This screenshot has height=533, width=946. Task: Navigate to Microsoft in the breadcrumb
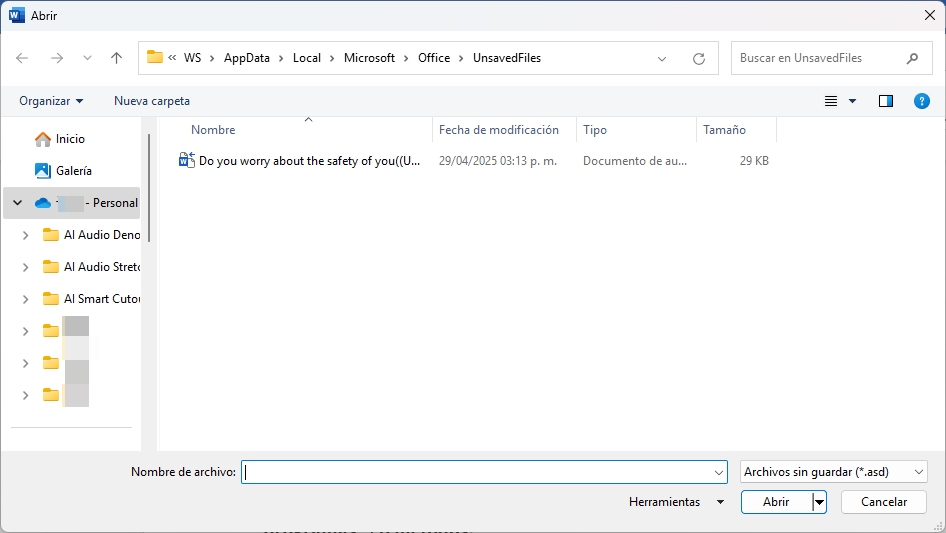pos(369,58)
